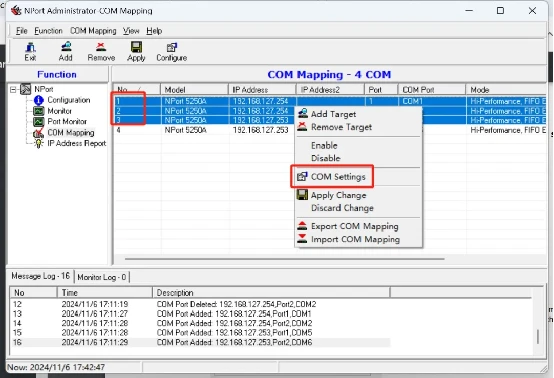Click the message log vertical scrollbar

click(x=538, y=336)
